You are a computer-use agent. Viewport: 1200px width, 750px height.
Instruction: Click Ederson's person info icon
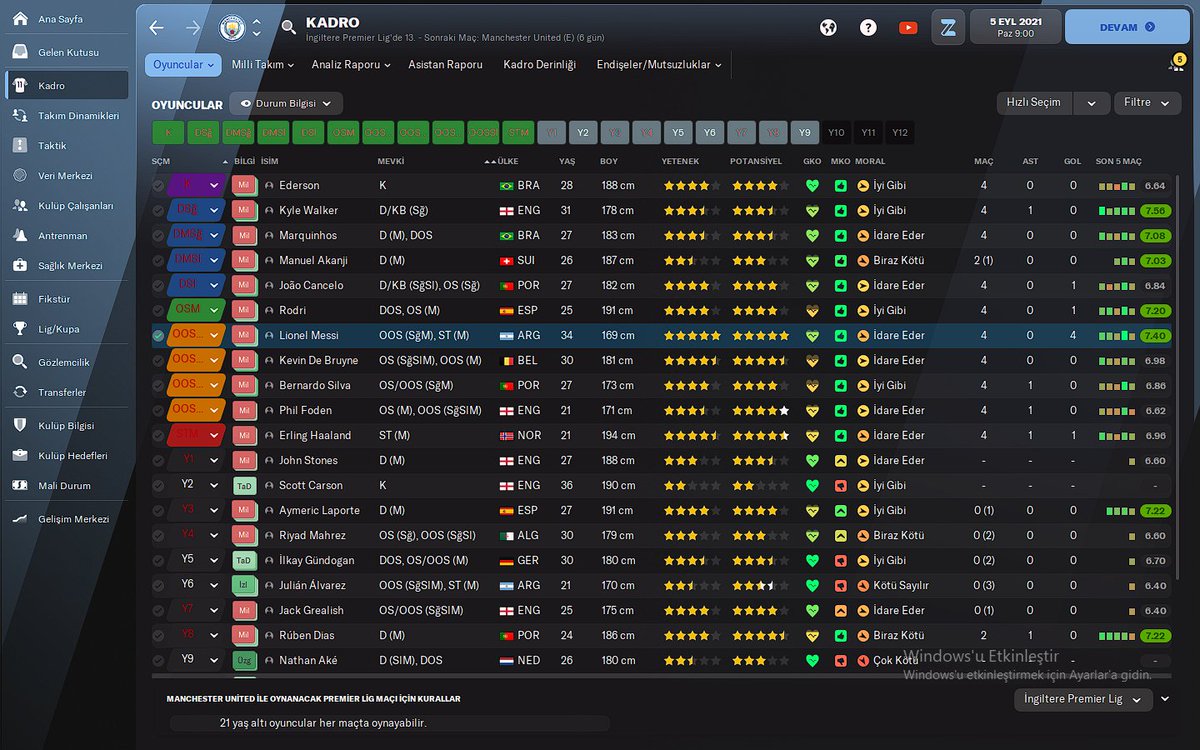tap(269, 186)
